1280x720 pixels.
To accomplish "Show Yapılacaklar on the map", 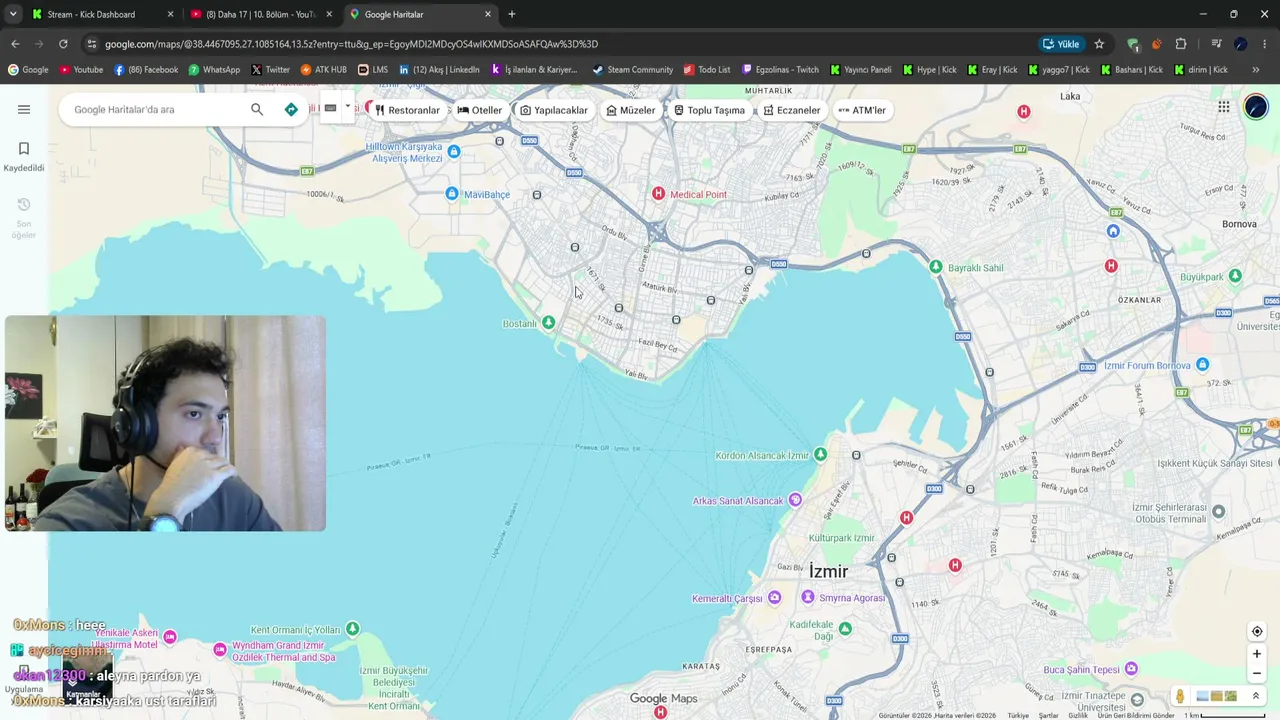I will (x=554, y=110).
